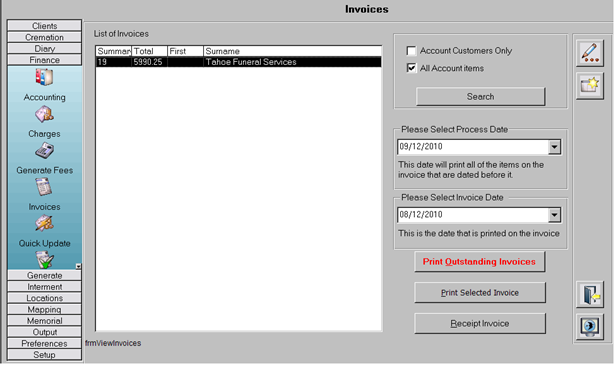Click the Generate Fees cash register icon
The height and width of the screenshot is (366, 616).
point(44,151)
